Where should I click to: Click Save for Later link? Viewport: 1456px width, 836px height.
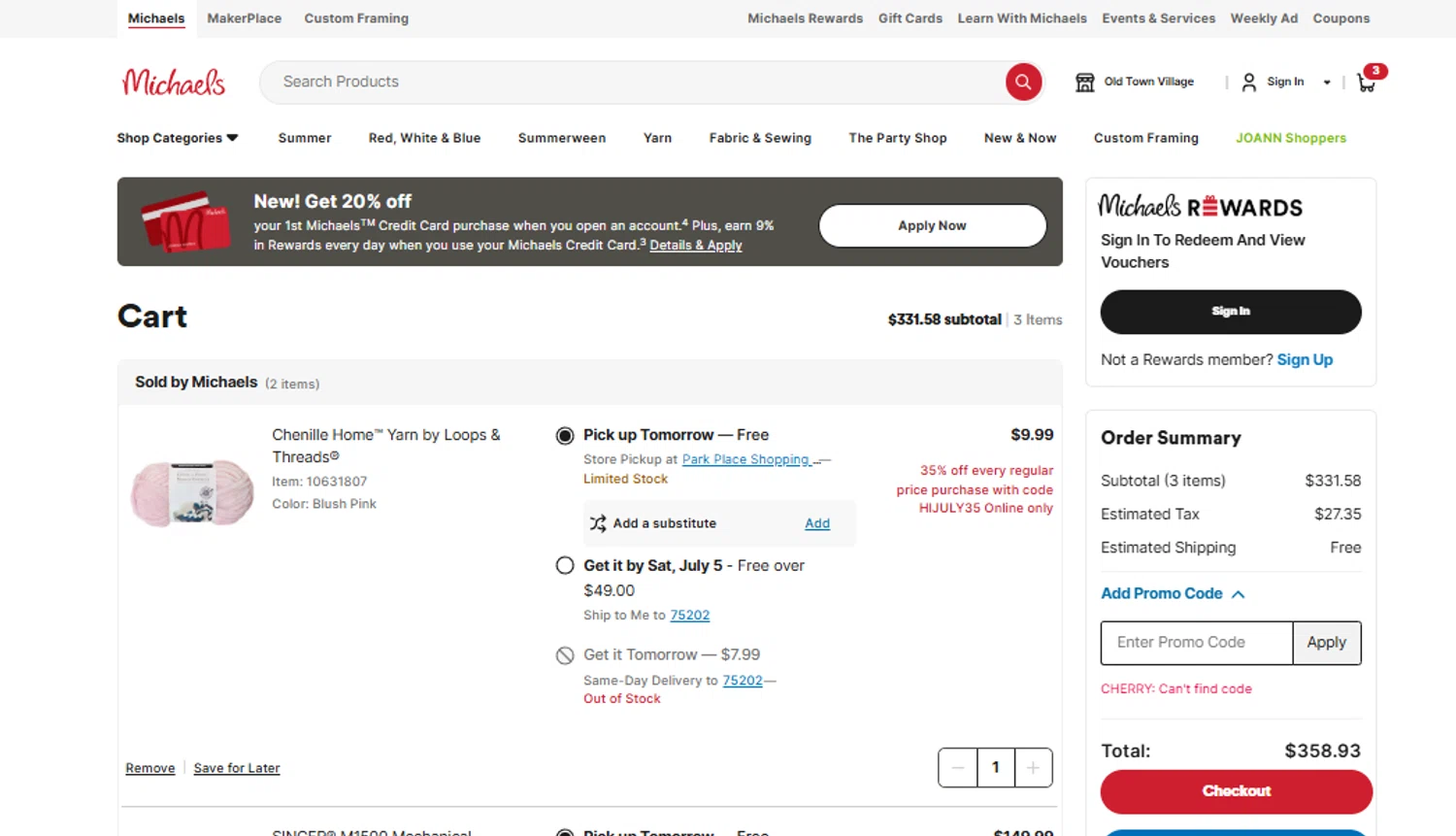tap(237, 768)
